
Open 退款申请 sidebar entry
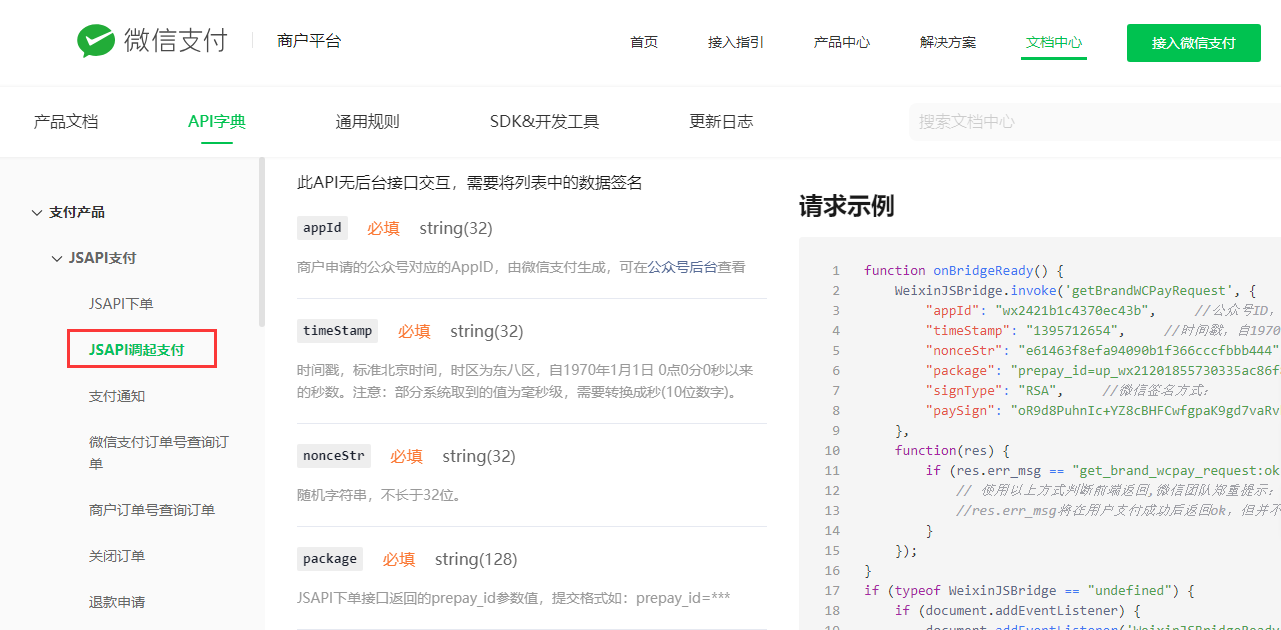tap(117, 602)
